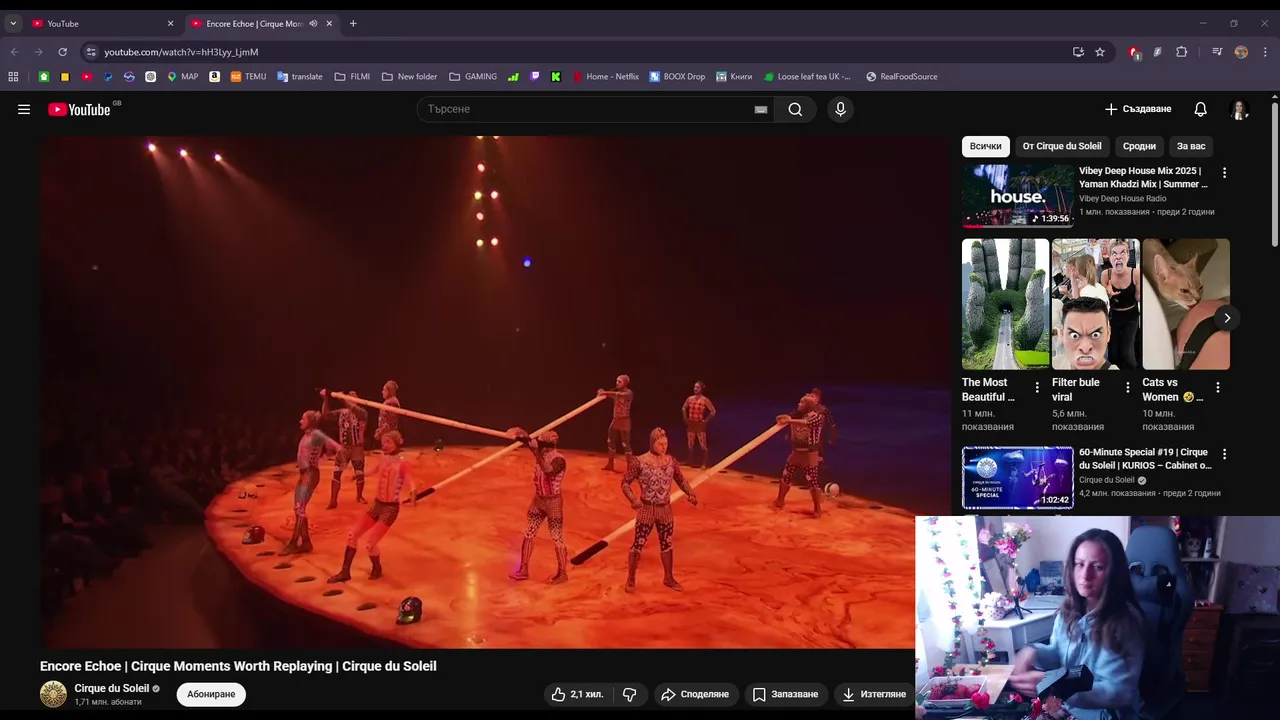Open Chrome media control icon
1280x720 pixels.
[x=1217, y=52]
